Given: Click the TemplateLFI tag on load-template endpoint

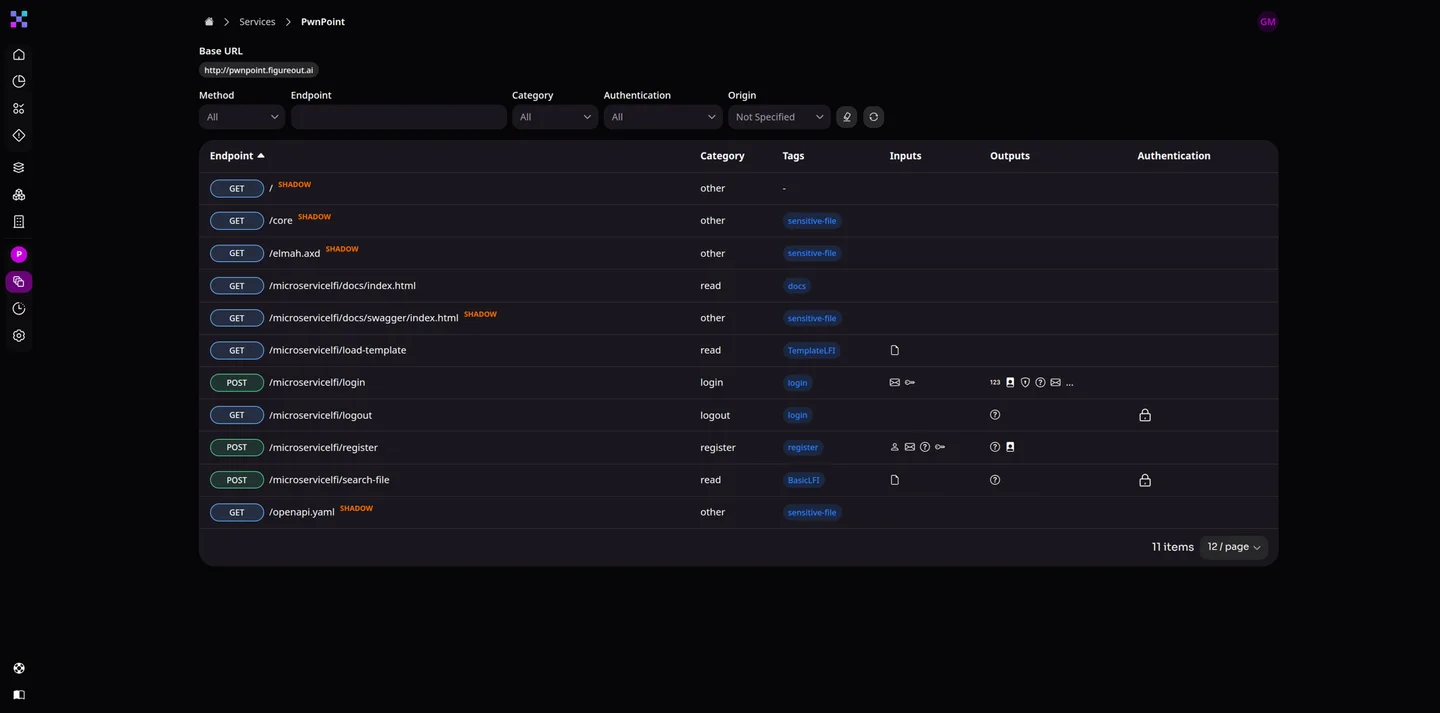Looking at the screenshot, I should click(x=811, y=349).
